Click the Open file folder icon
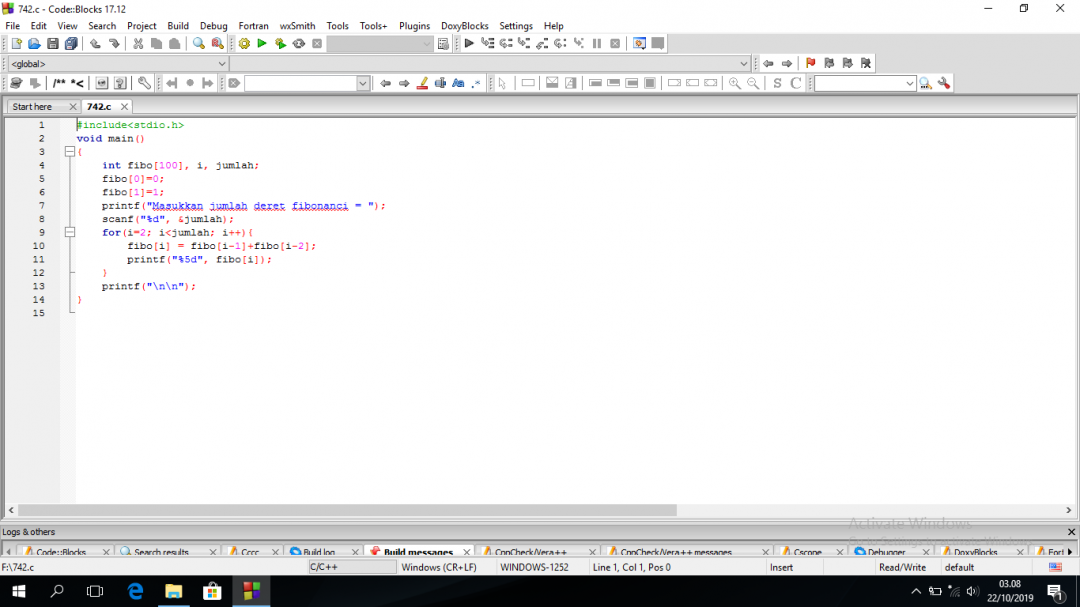Viewport: 1080px width, 607px height. (34, 43)
